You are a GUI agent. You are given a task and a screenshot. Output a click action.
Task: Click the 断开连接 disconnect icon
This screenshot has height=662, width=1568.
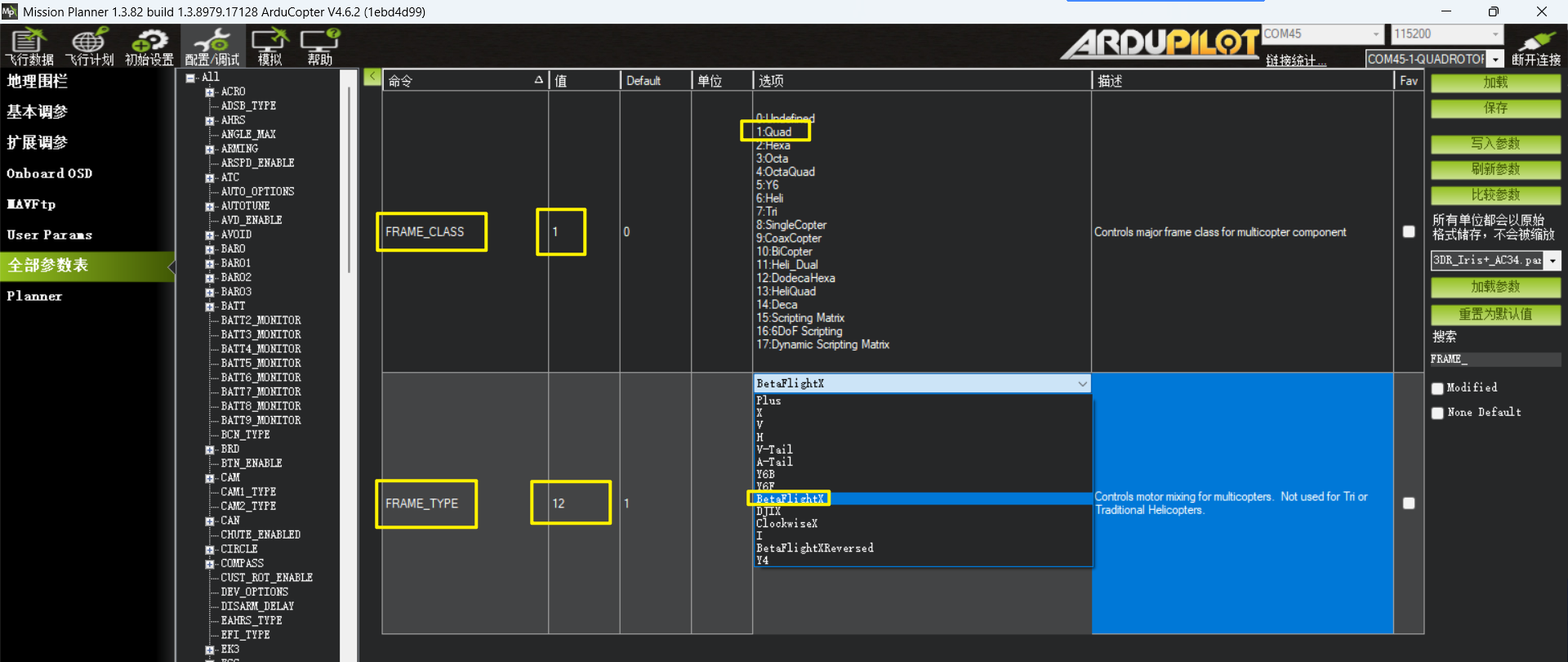coord(1536,46)
